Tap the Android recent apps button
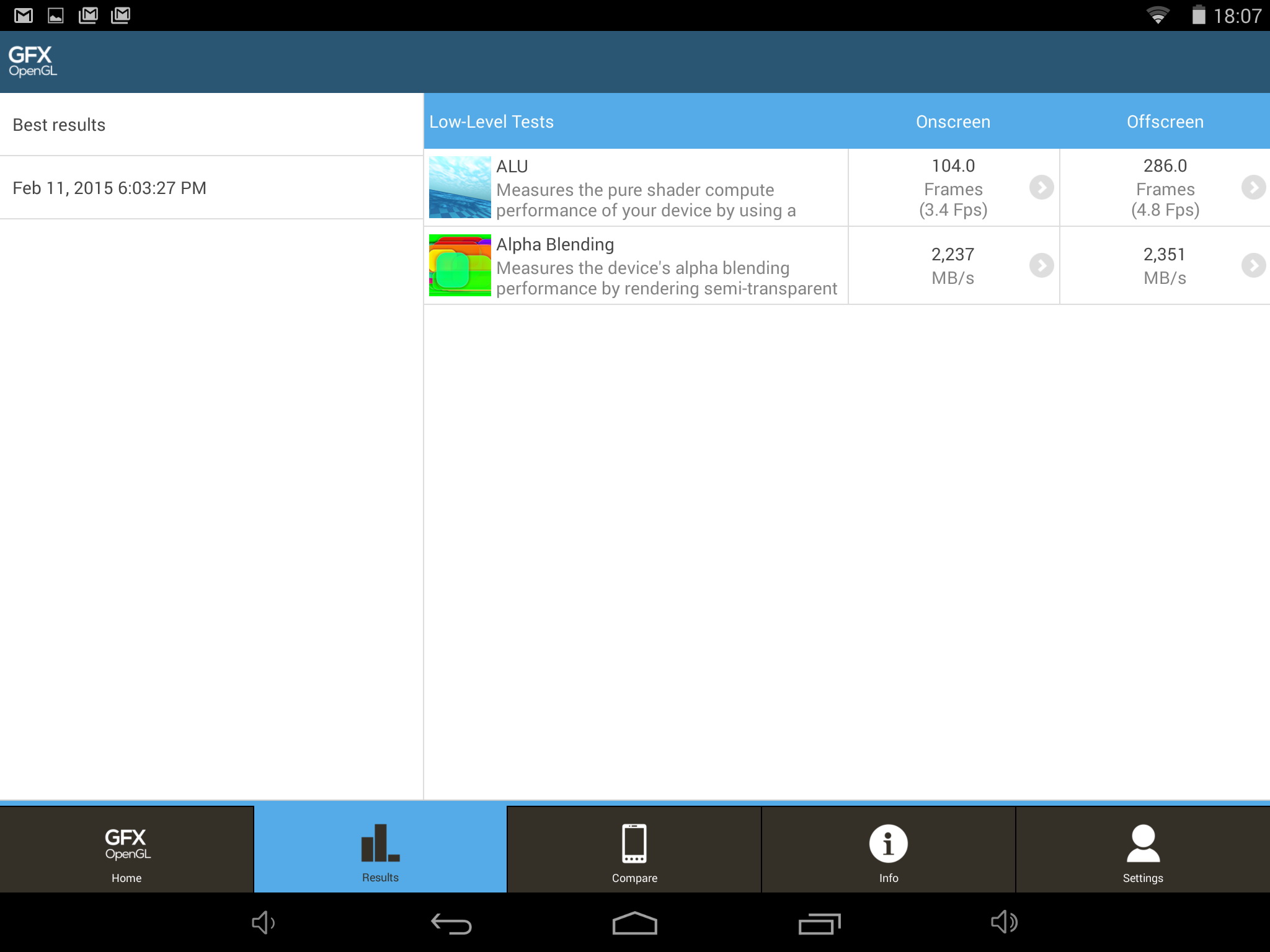Viewport: 1270px width, 952px height. (x=820, y=923)
